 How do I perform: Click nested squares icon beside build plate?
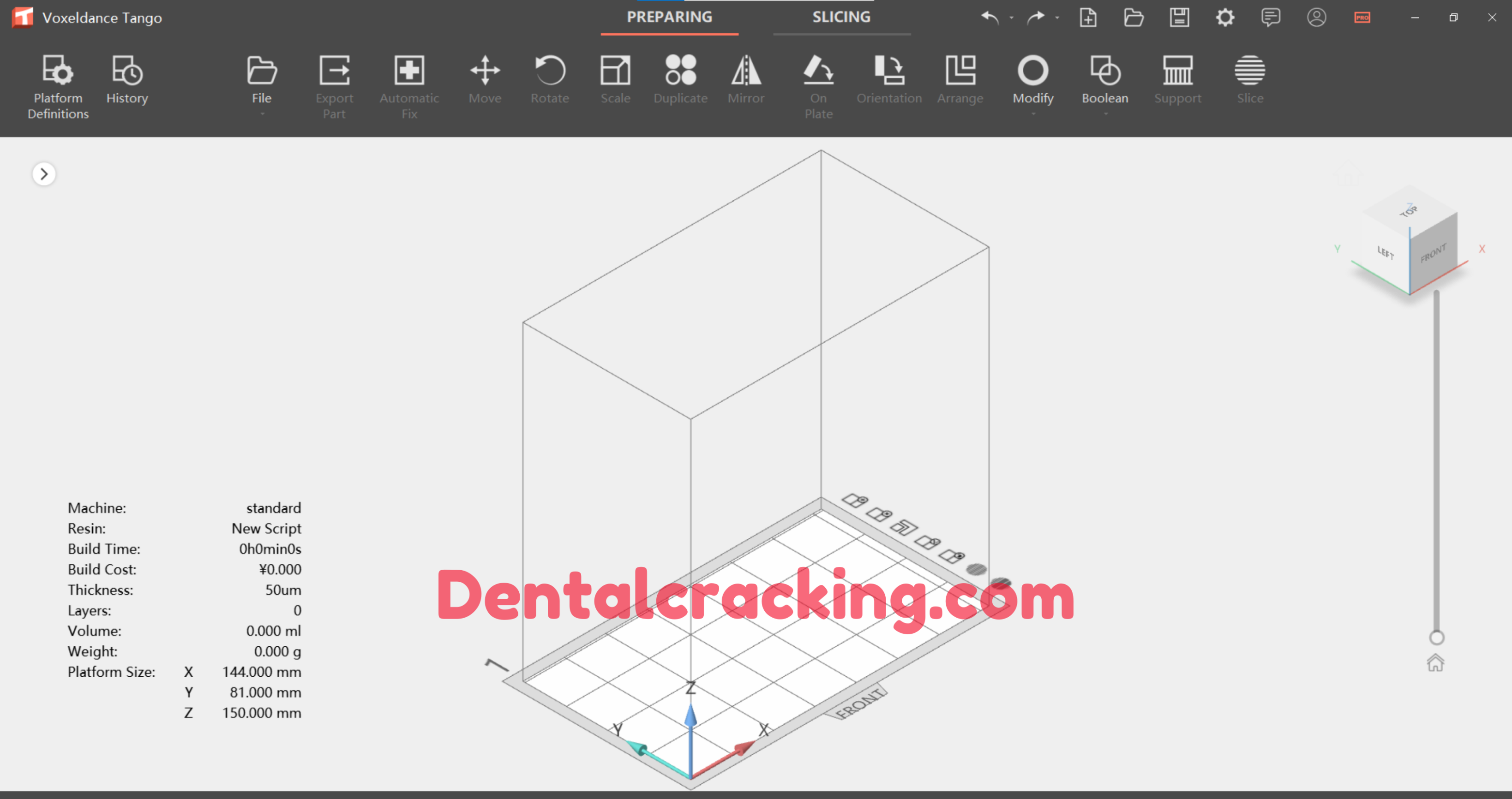coord(904,527)
